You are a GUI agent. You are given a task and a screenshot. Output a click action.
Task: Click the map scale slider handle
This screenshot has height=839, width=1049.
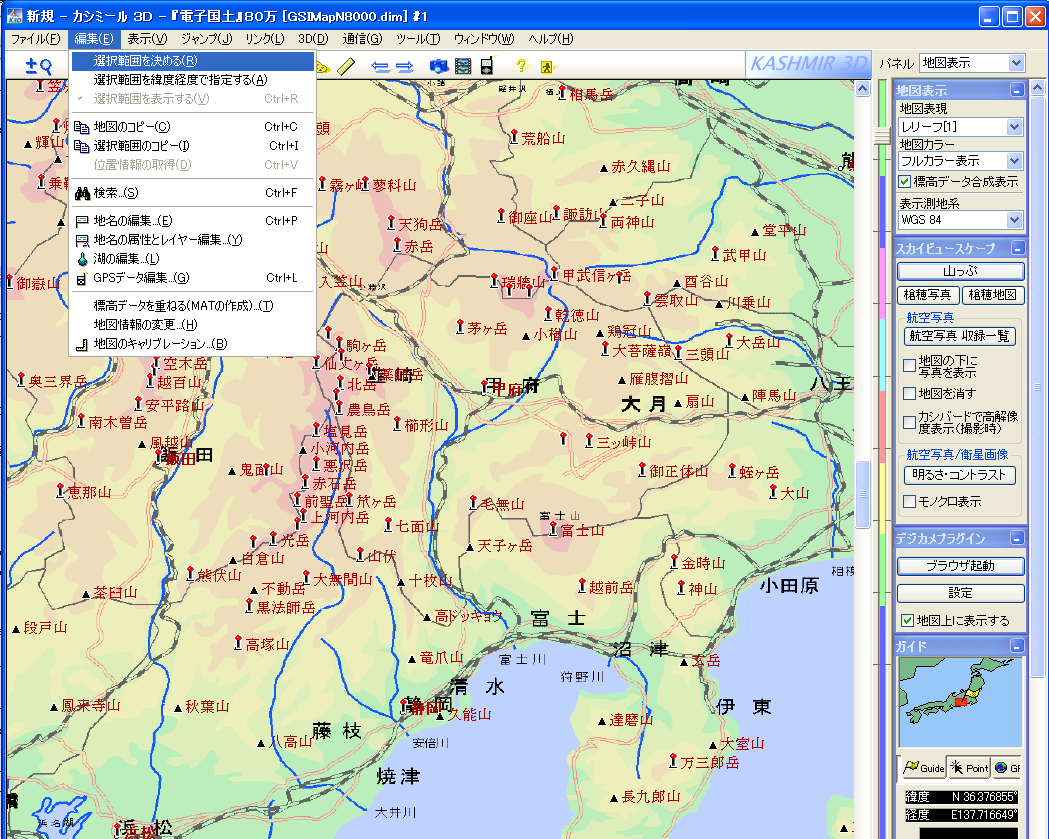882,136
